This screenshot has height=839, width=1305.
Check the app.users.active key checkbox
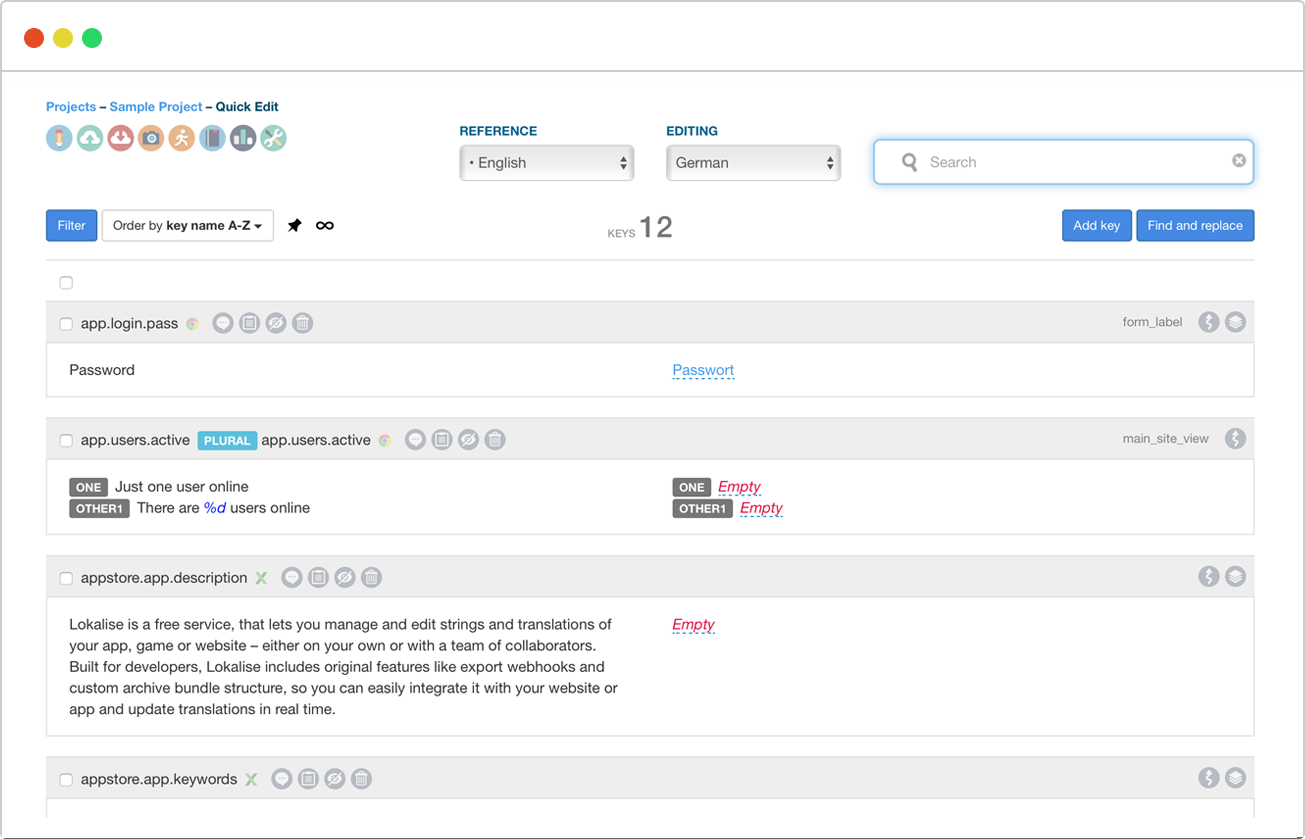(66, 441)
